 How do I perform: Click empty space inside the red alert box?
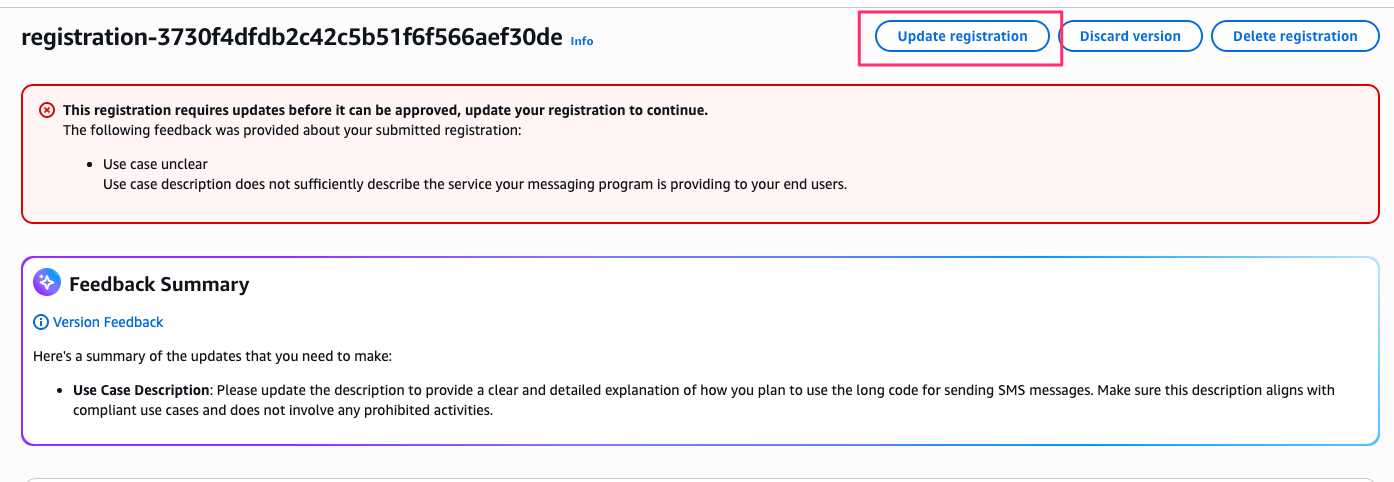(1100, 150)
